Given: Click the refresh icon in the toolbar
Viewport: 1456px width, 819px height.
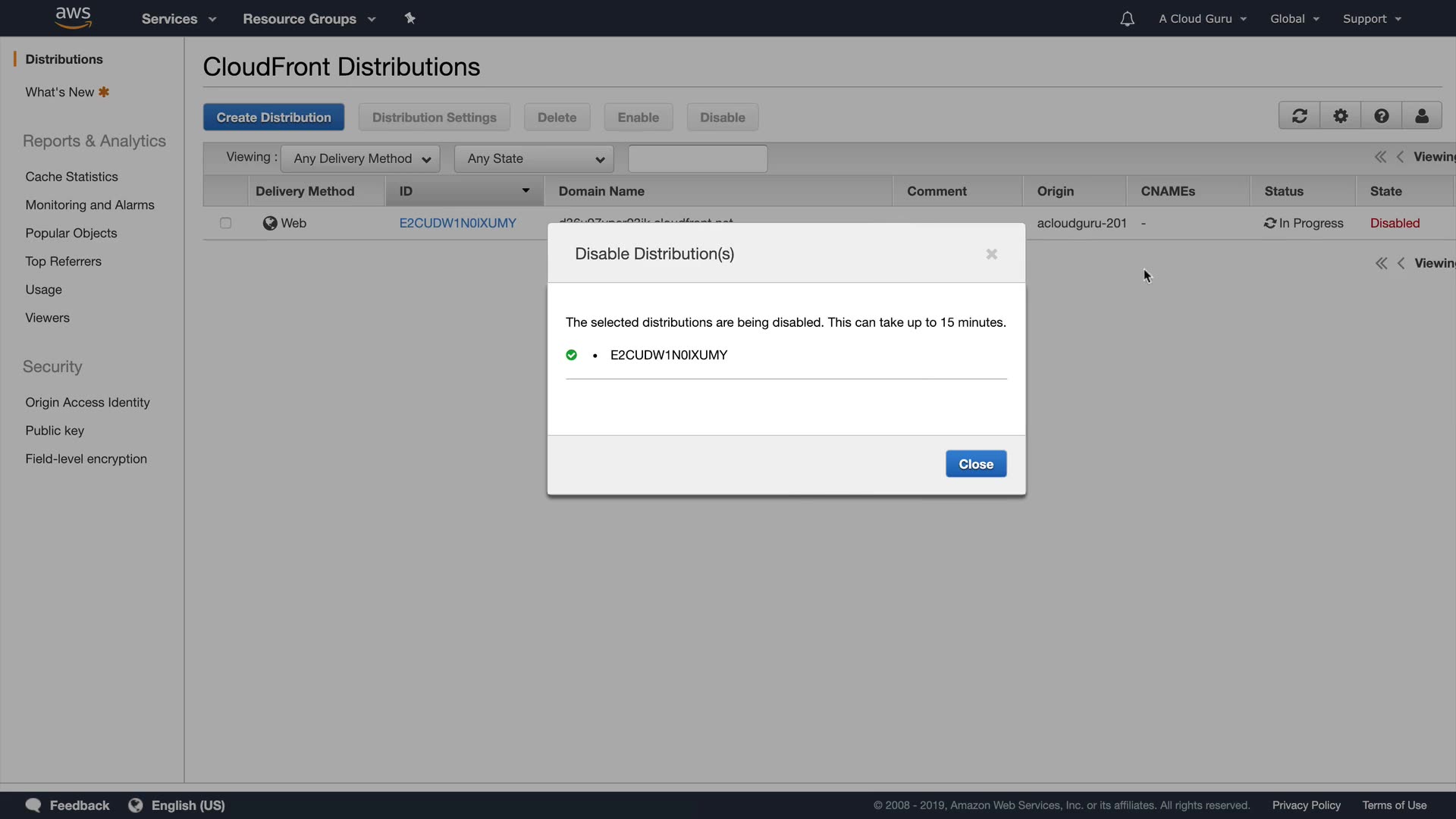Looking at the screenshot, I should pos(1299,116).
